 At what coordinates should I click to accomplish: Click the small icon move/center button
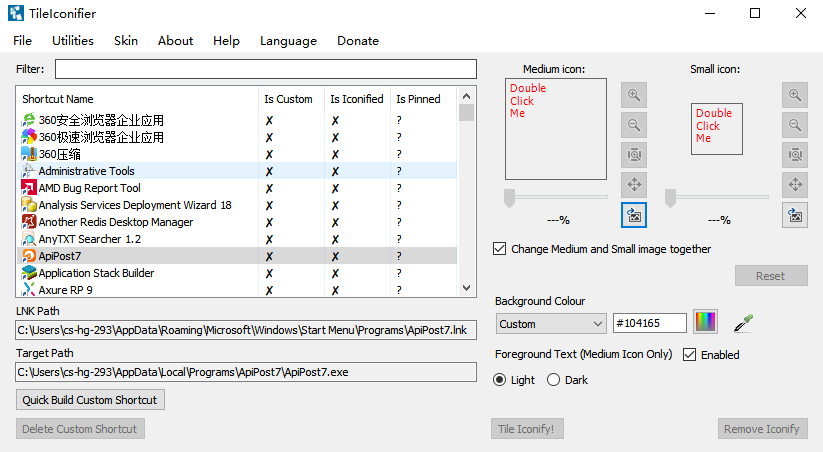click(795, 185)
